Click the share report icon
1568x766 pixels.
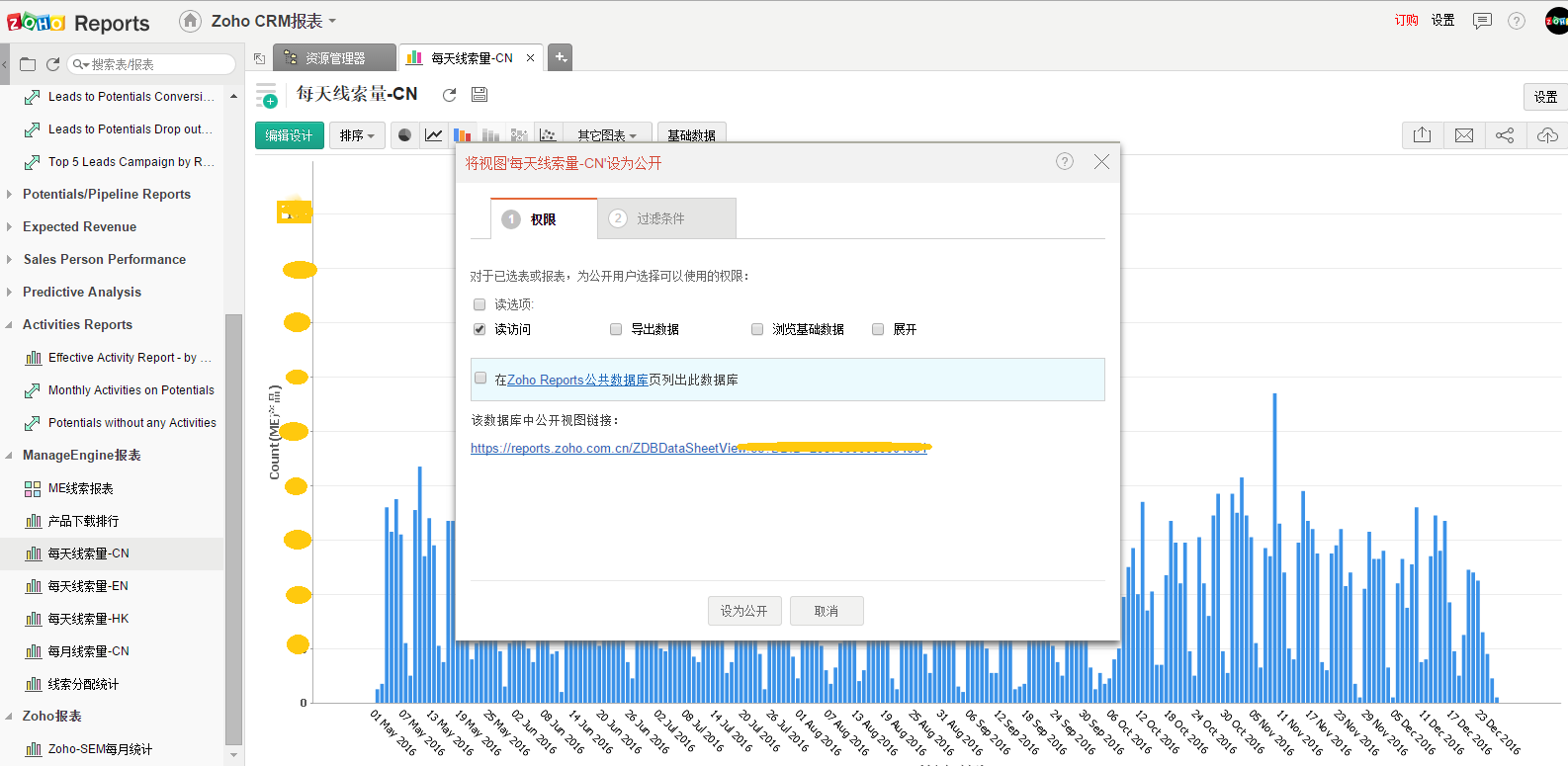pos(1505,135)
